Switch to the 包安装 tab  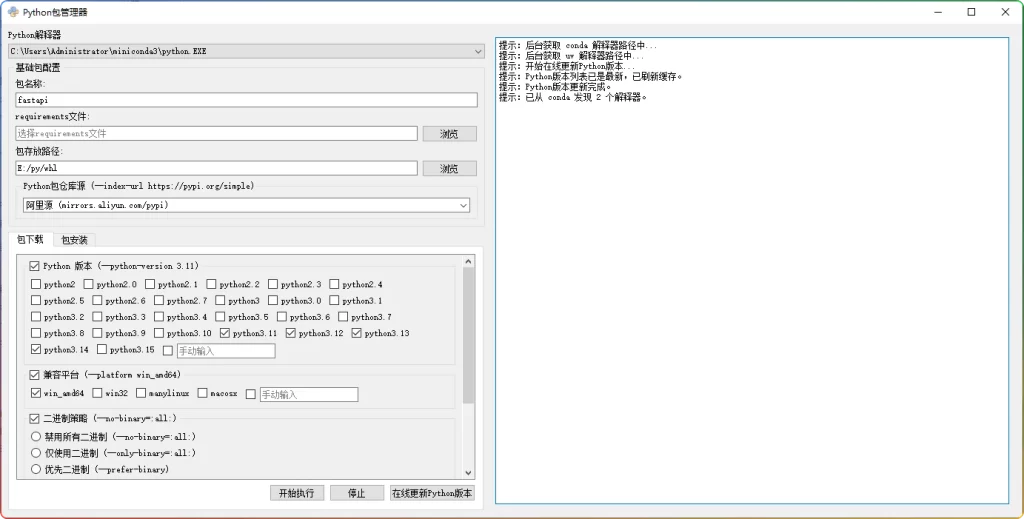[74, 240]
